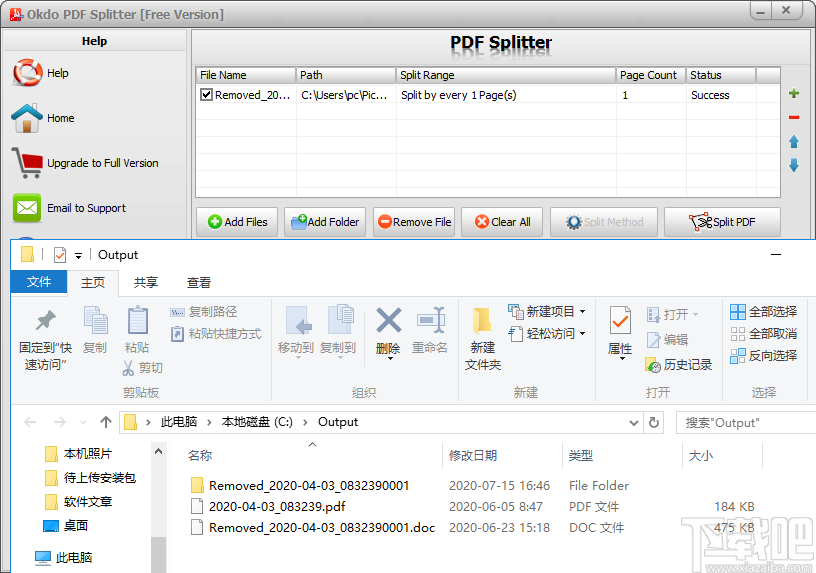Uncheck the Removed_20... file checkbox
816x573 pixels.
[207, 95]
